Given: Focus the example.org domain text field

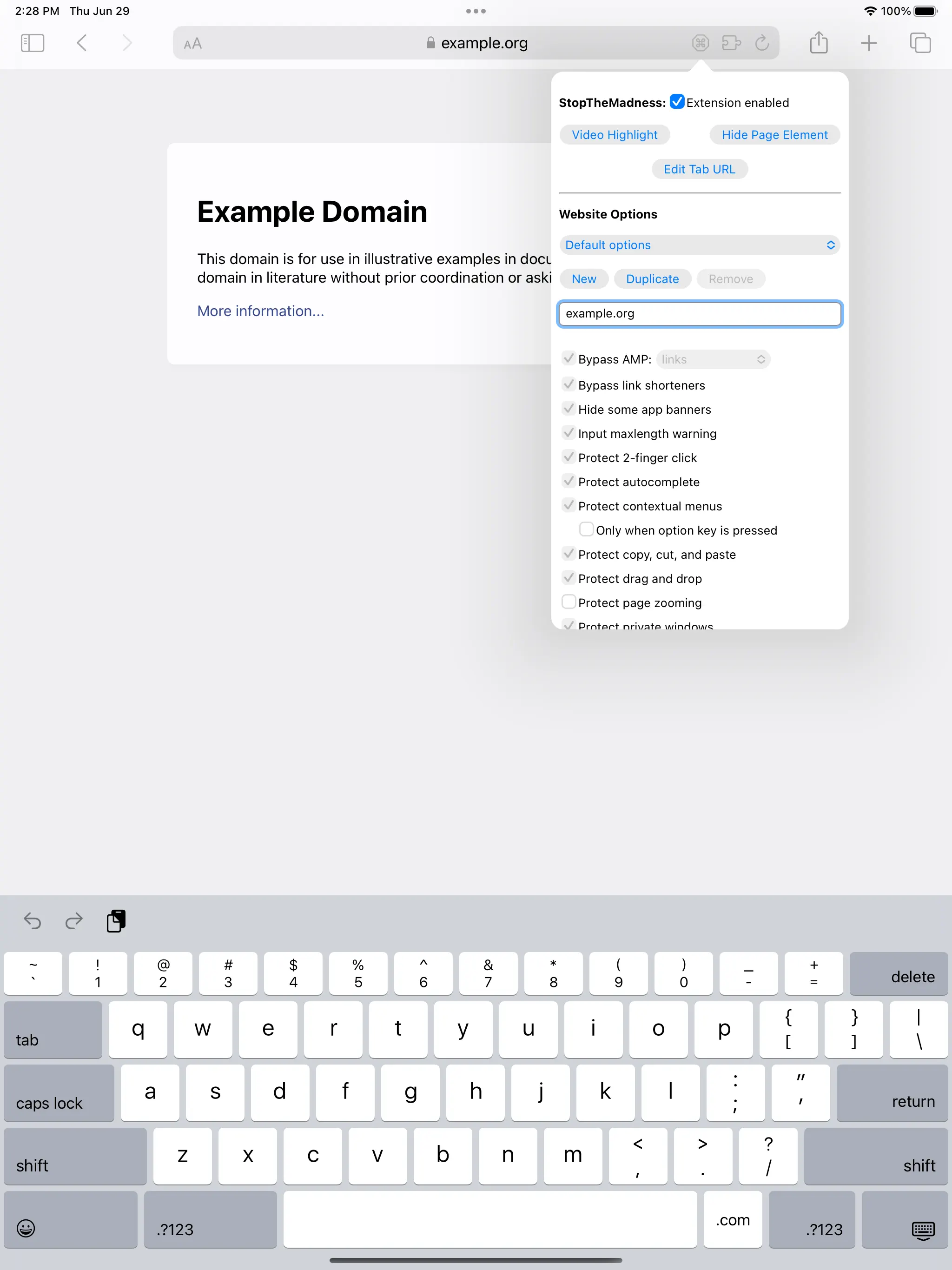Looking at the screenshot, I should pyautogui.click(x=700, y=313).
